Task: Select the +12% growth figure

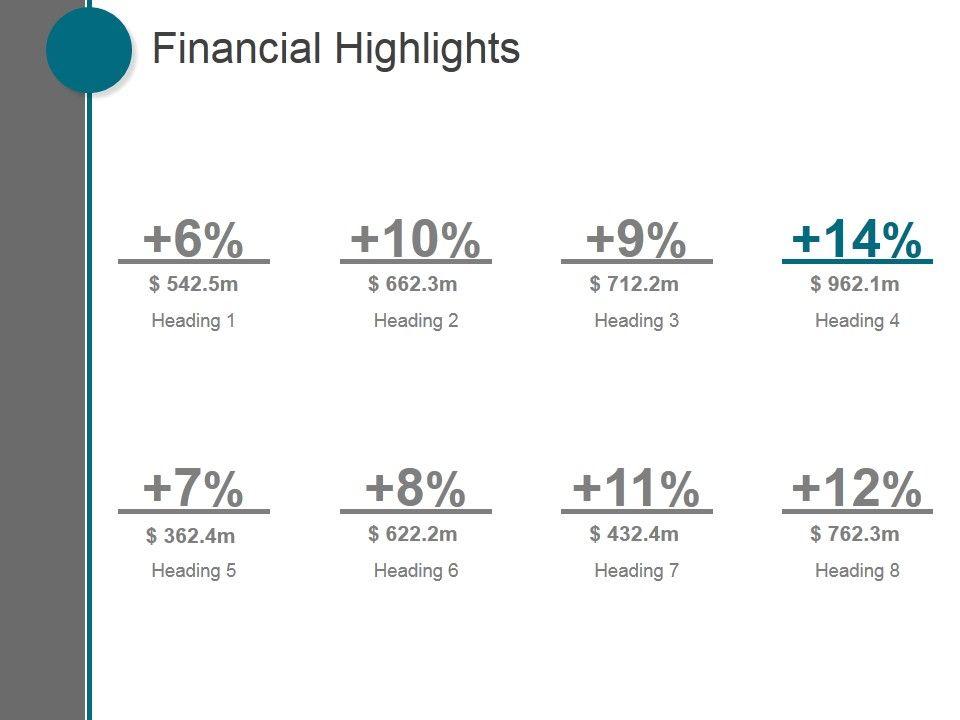Action: (856, 489)
